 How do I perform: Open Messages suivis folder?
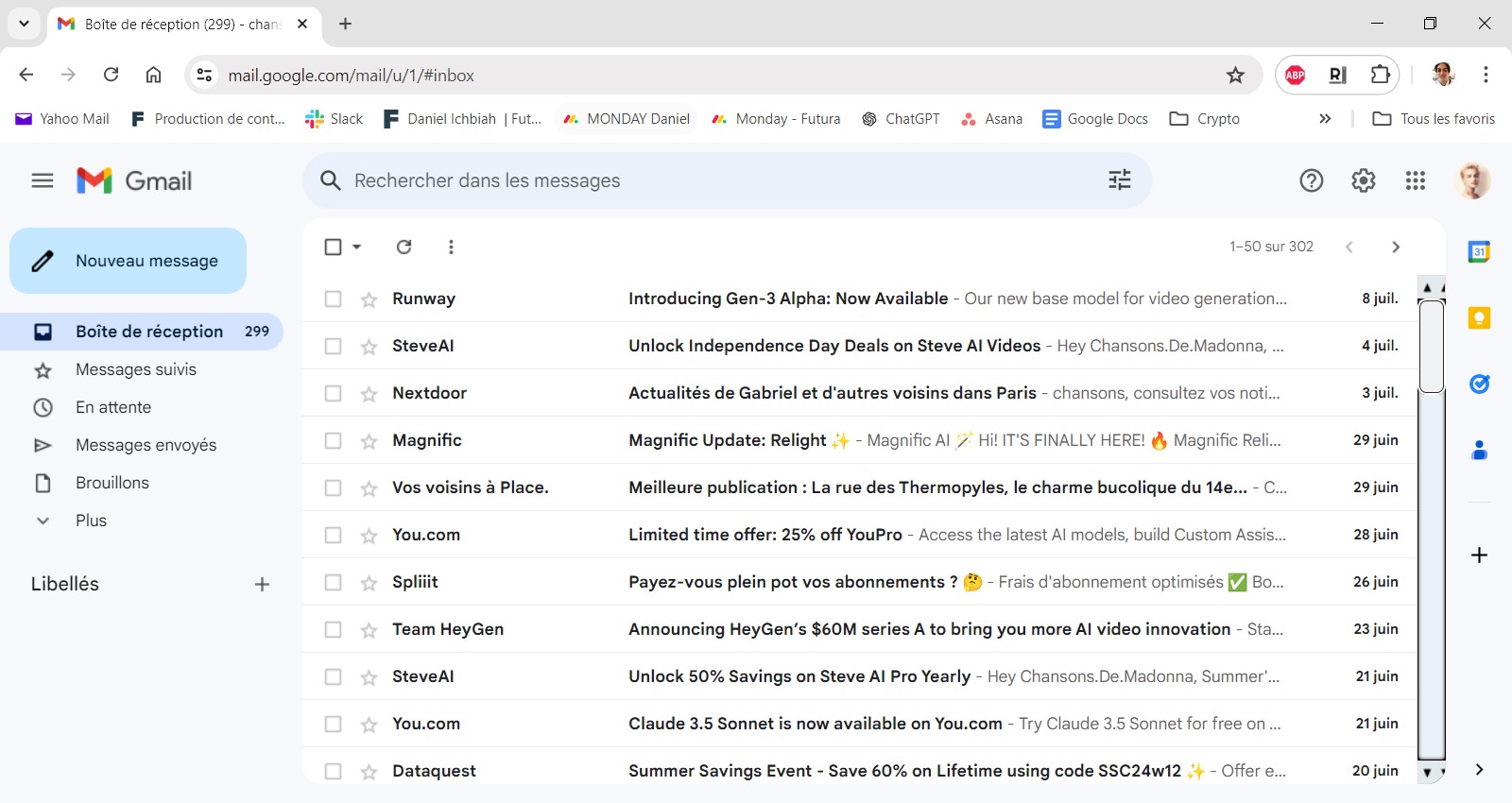[136, 369]
